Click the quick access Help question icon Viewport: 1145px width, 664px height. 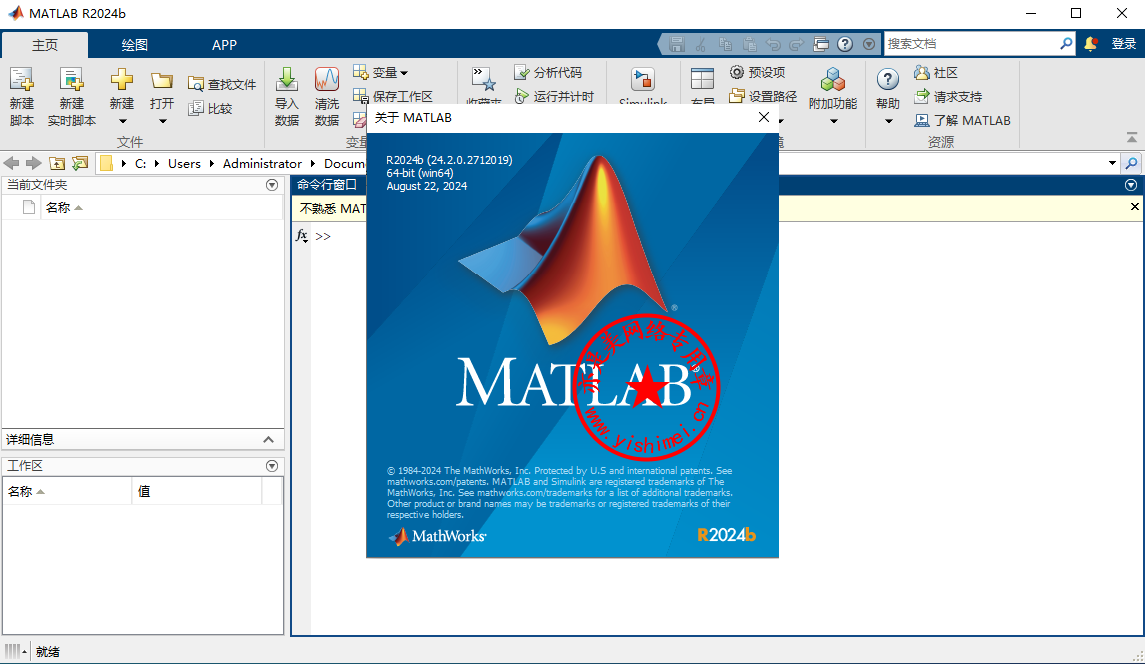845,45
